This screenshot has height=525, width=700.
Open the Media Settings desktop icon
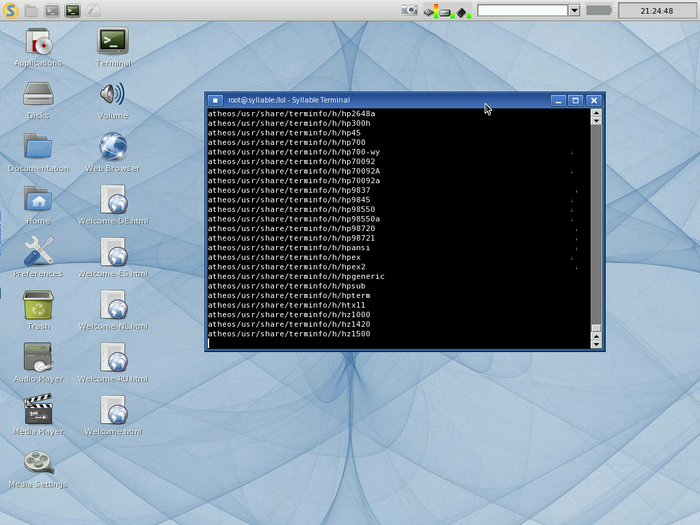tap(38, 463)
